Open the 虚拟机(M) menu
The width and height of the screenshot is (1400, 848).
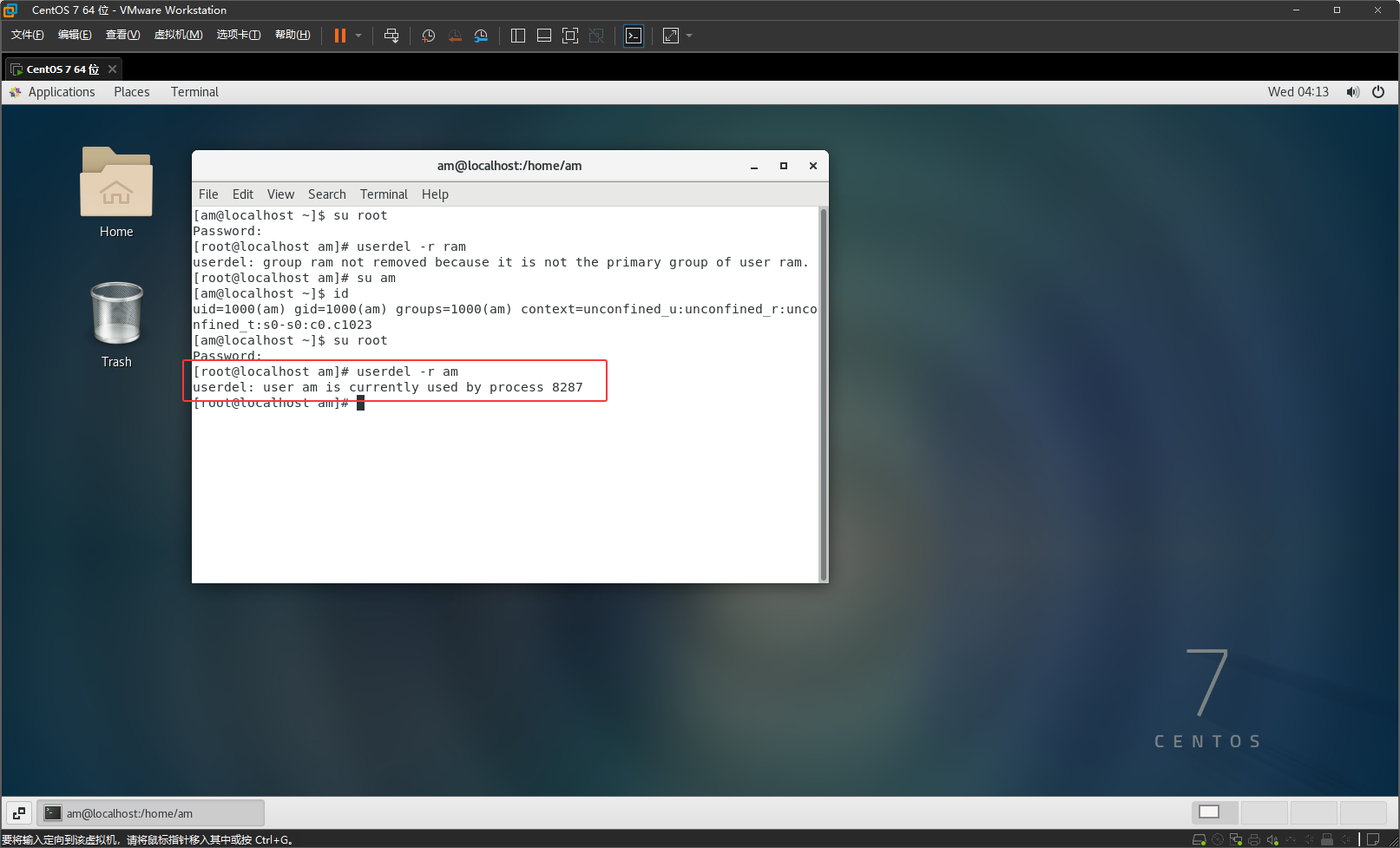(178, 35)
